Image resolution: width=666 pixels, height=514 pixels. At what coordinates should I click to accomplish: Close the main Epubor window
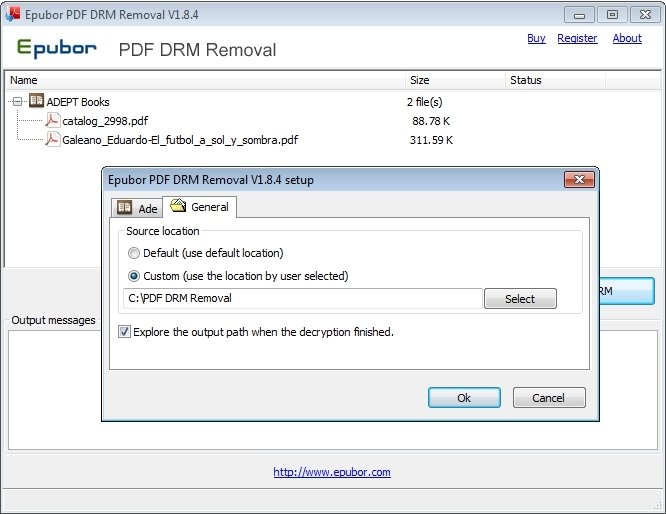[x=645, y=15]
